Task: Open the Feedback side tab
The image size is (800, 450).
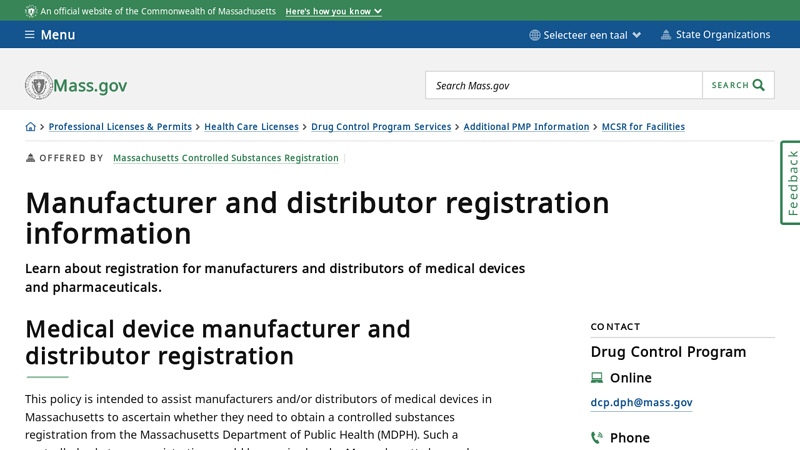Action: click(x=791, y=183)
